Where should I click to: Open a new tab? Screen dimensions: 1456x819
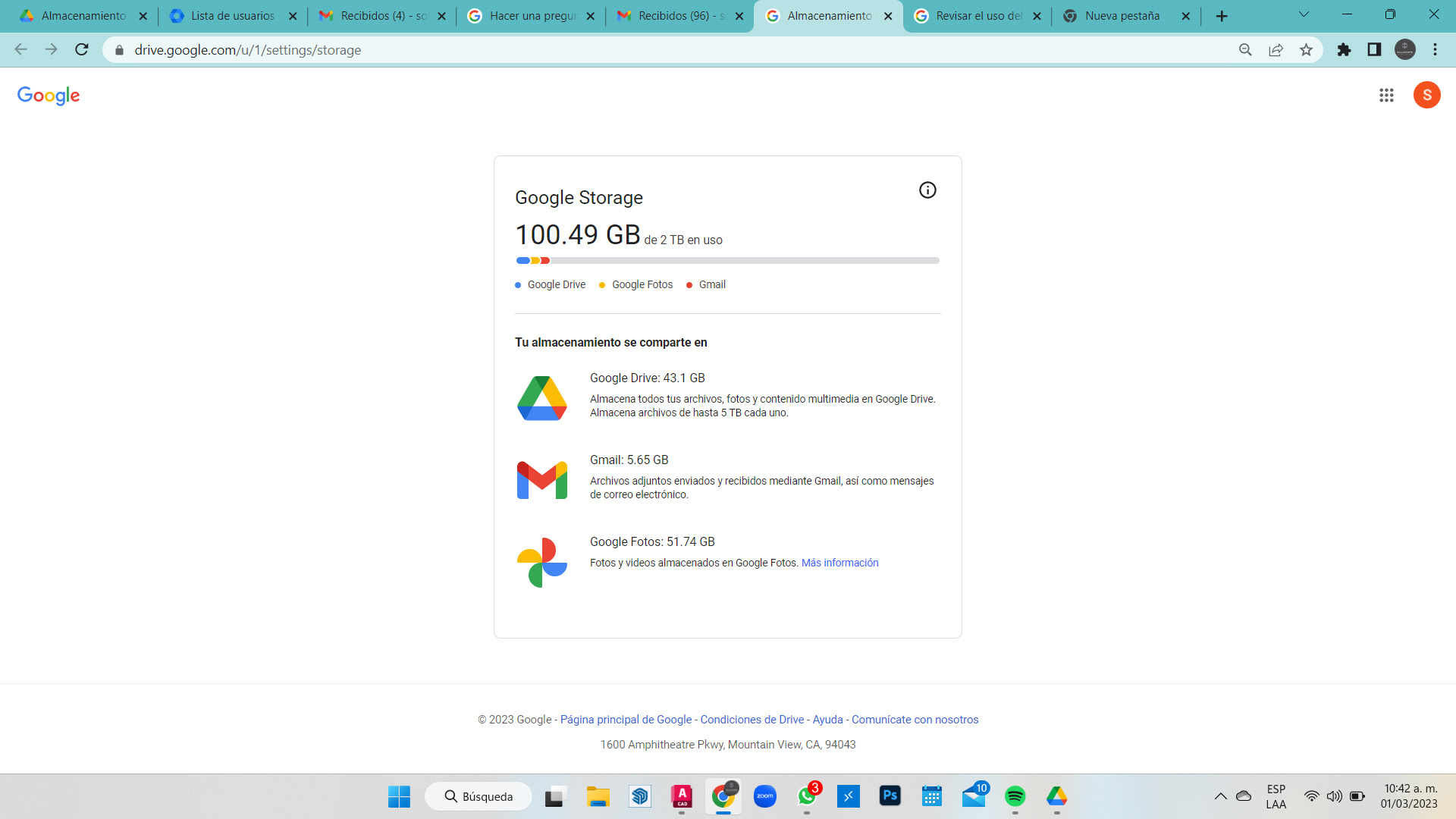1222,16
